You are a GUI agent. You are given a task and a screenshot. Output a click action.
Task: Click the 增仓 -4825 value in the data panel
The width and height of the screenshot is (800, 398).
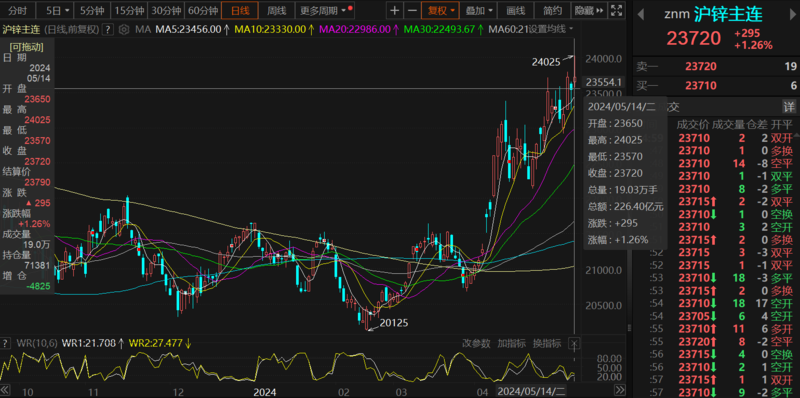39,286
